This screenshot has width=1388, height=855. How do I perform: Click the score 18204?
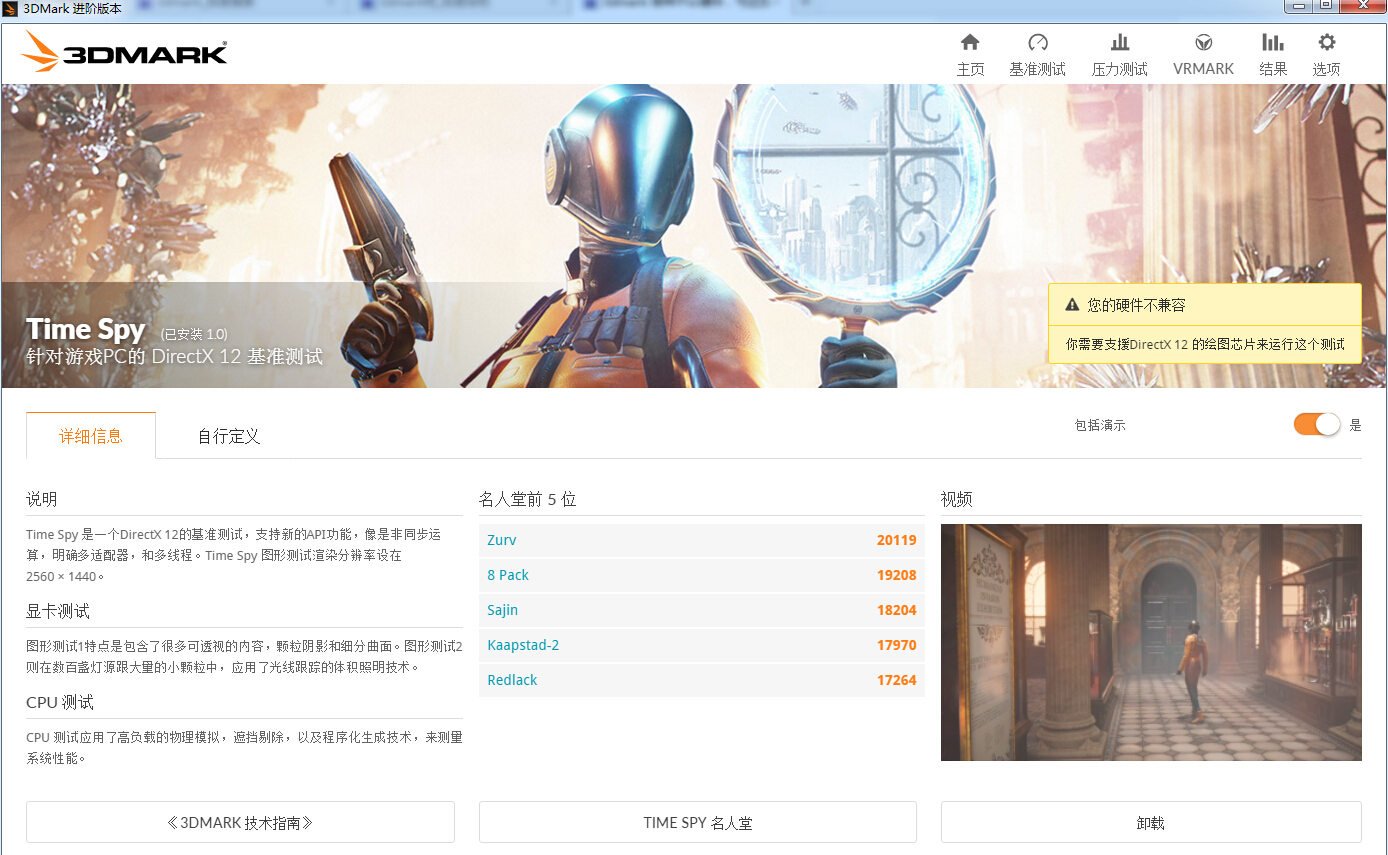[x=896, y=610]
